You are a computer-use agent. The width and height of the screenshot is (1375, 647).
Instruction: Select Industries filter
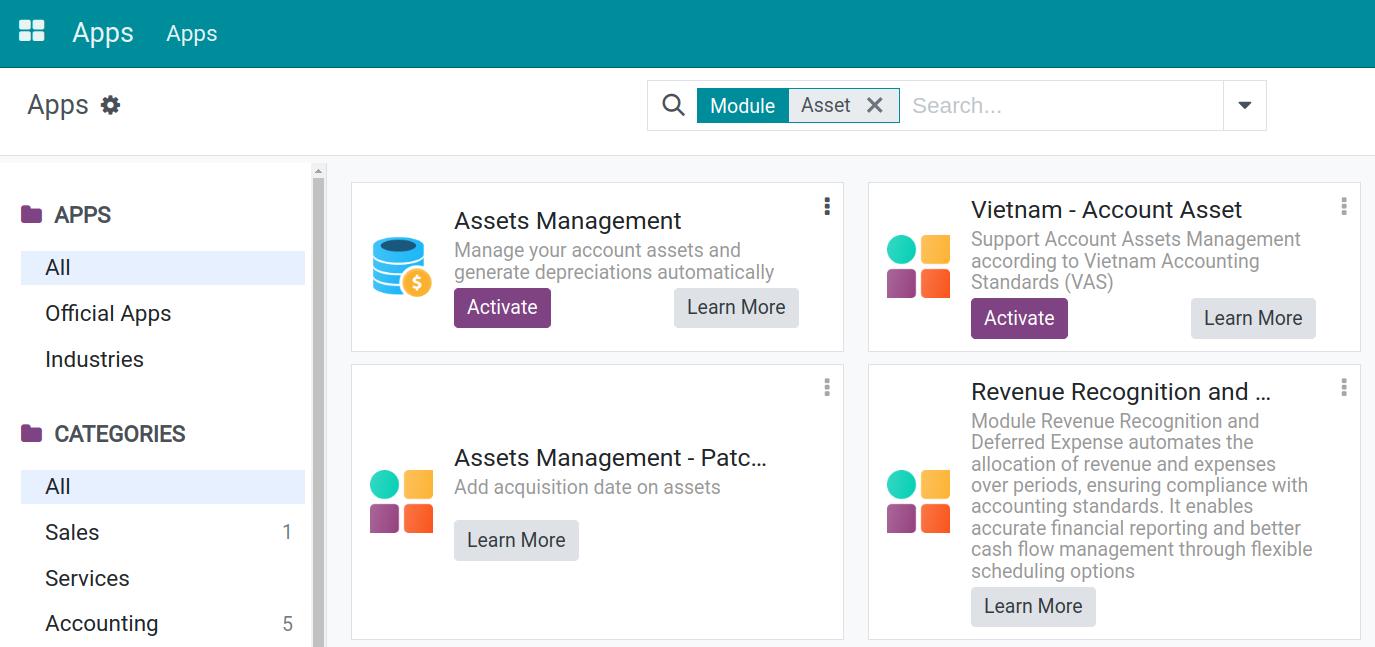pos(163,360)
